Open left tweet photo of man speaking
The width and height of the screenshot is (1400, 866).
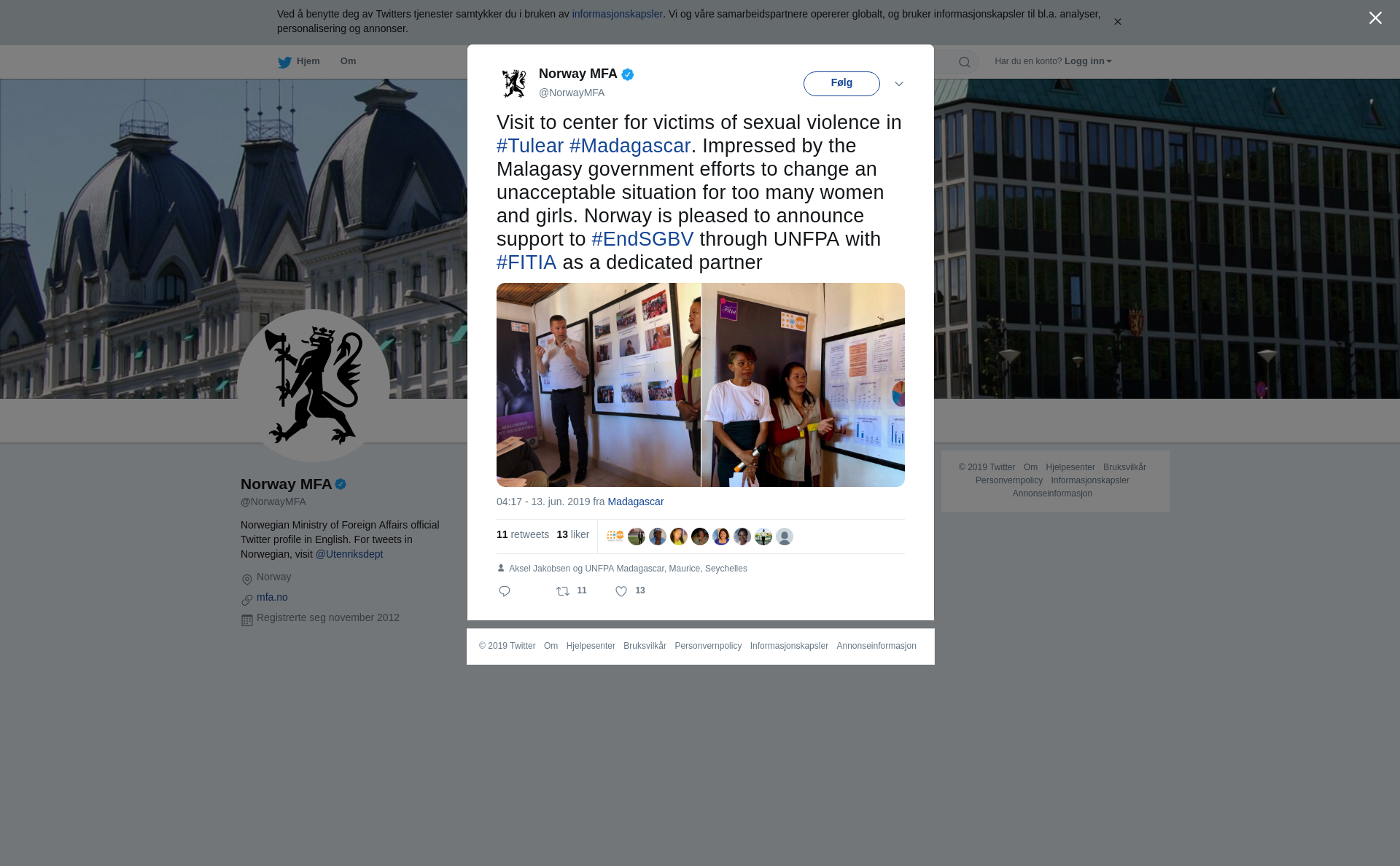[x=598, y=385]
